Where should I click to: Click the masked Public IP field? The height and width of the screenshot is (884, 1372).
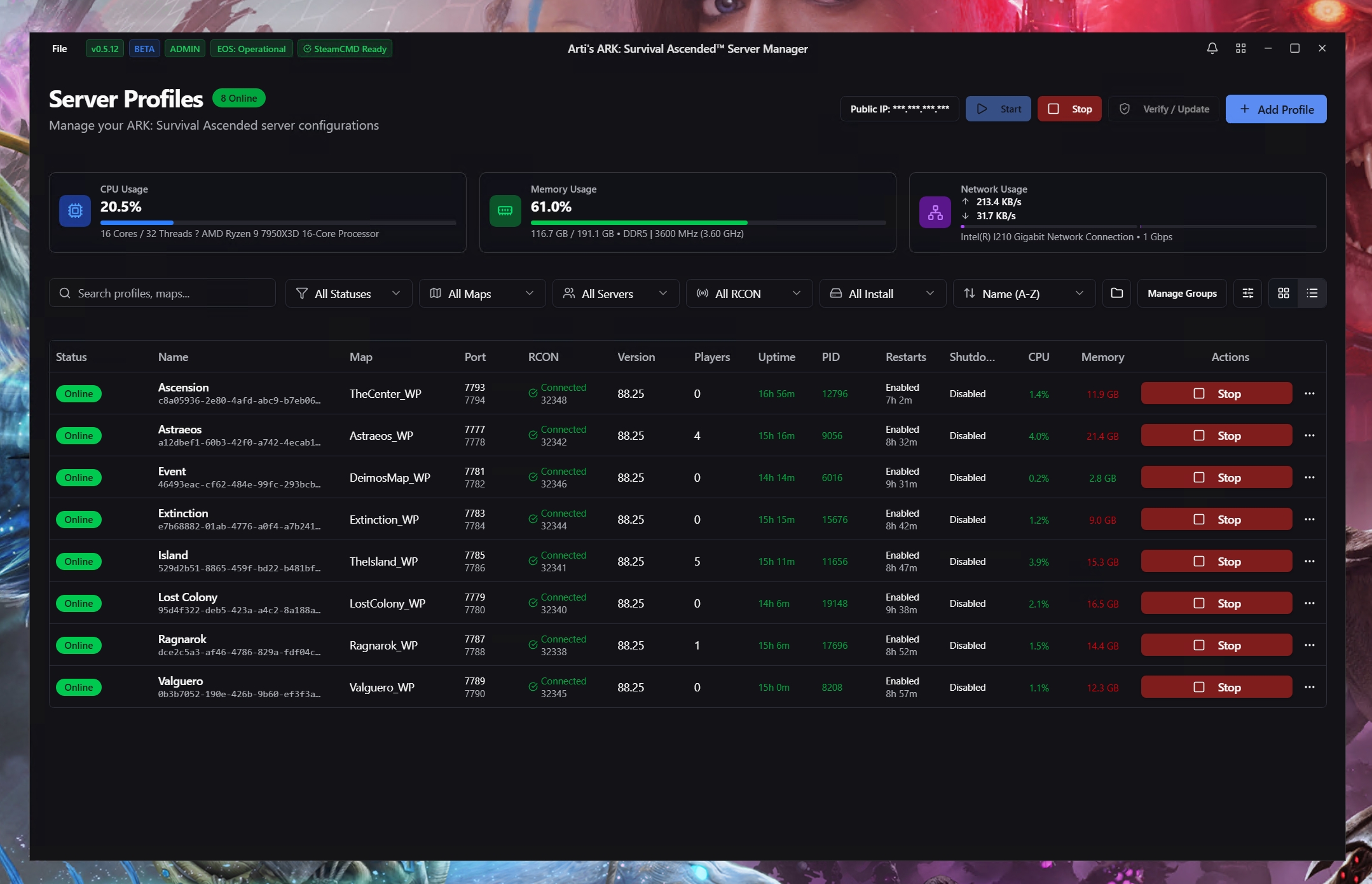click(x=900, y=109)
